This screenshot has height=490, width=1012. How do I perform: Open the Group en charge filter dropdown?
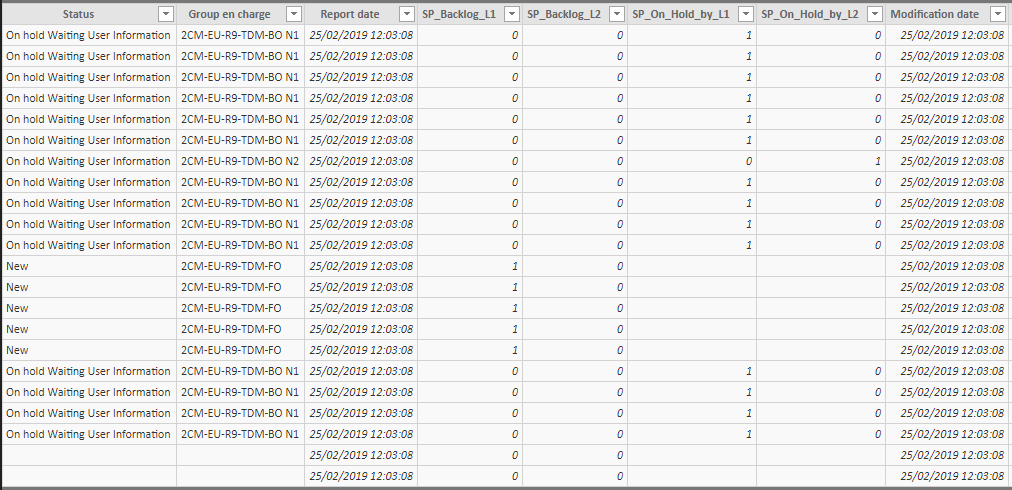pyautogui.click(x=294, y=14)
